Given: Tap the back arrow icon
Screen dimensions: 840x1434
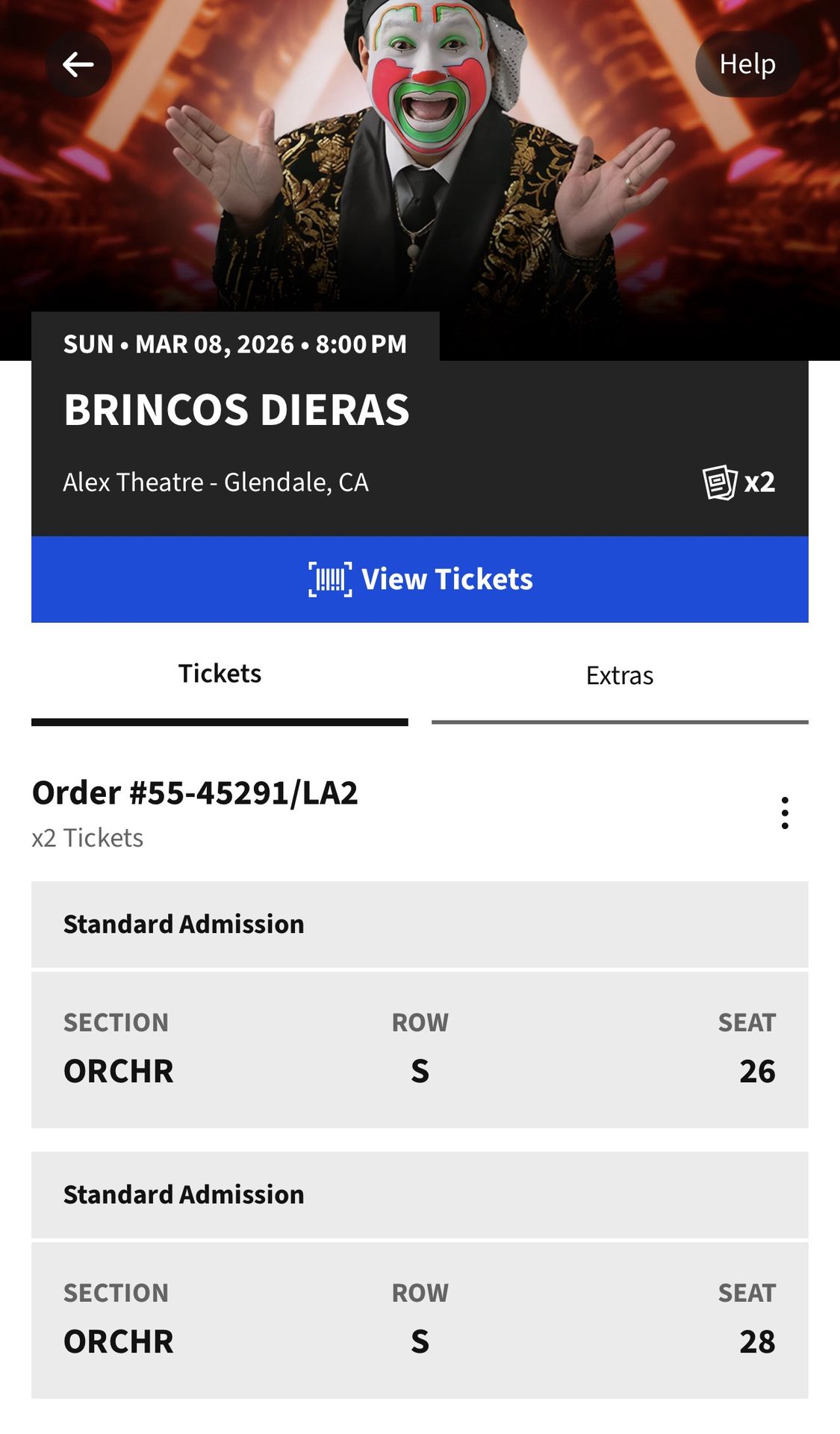Looking at the screenshot, I should [x=78, y=65].
